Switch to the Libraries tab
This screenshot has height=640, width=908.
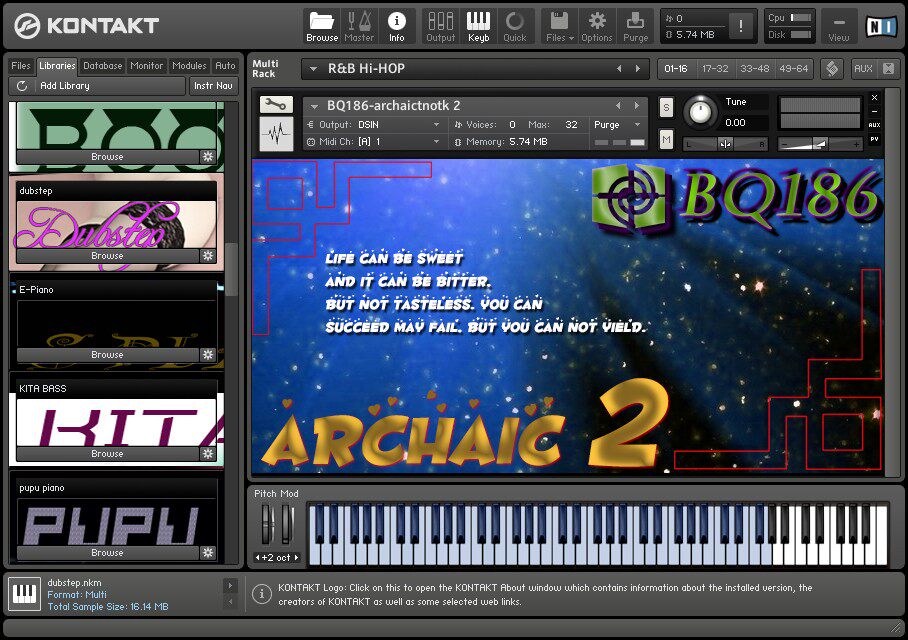point(57,65)
